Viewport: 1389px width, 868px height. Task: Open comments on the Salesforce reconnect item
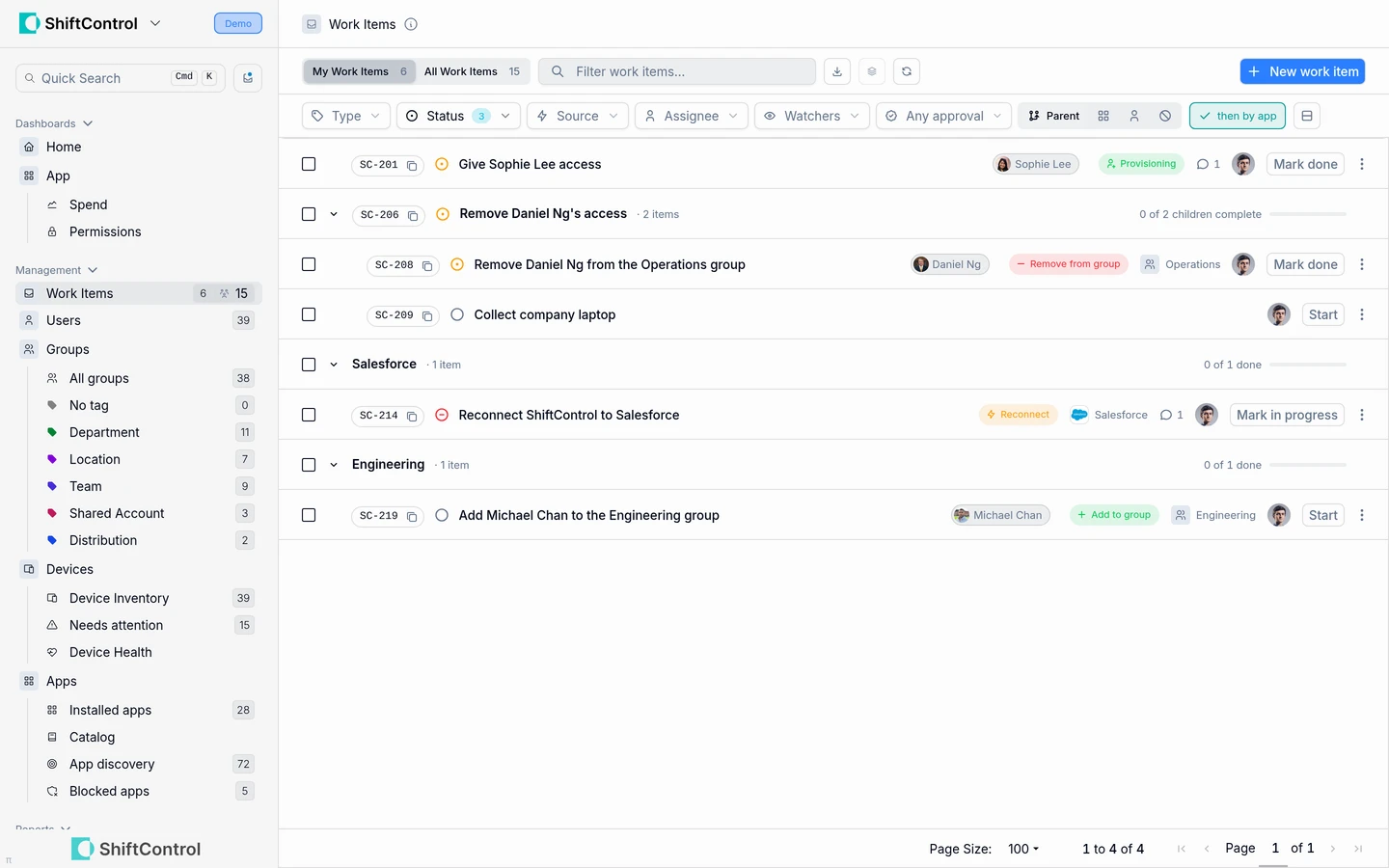point(1172,415)
